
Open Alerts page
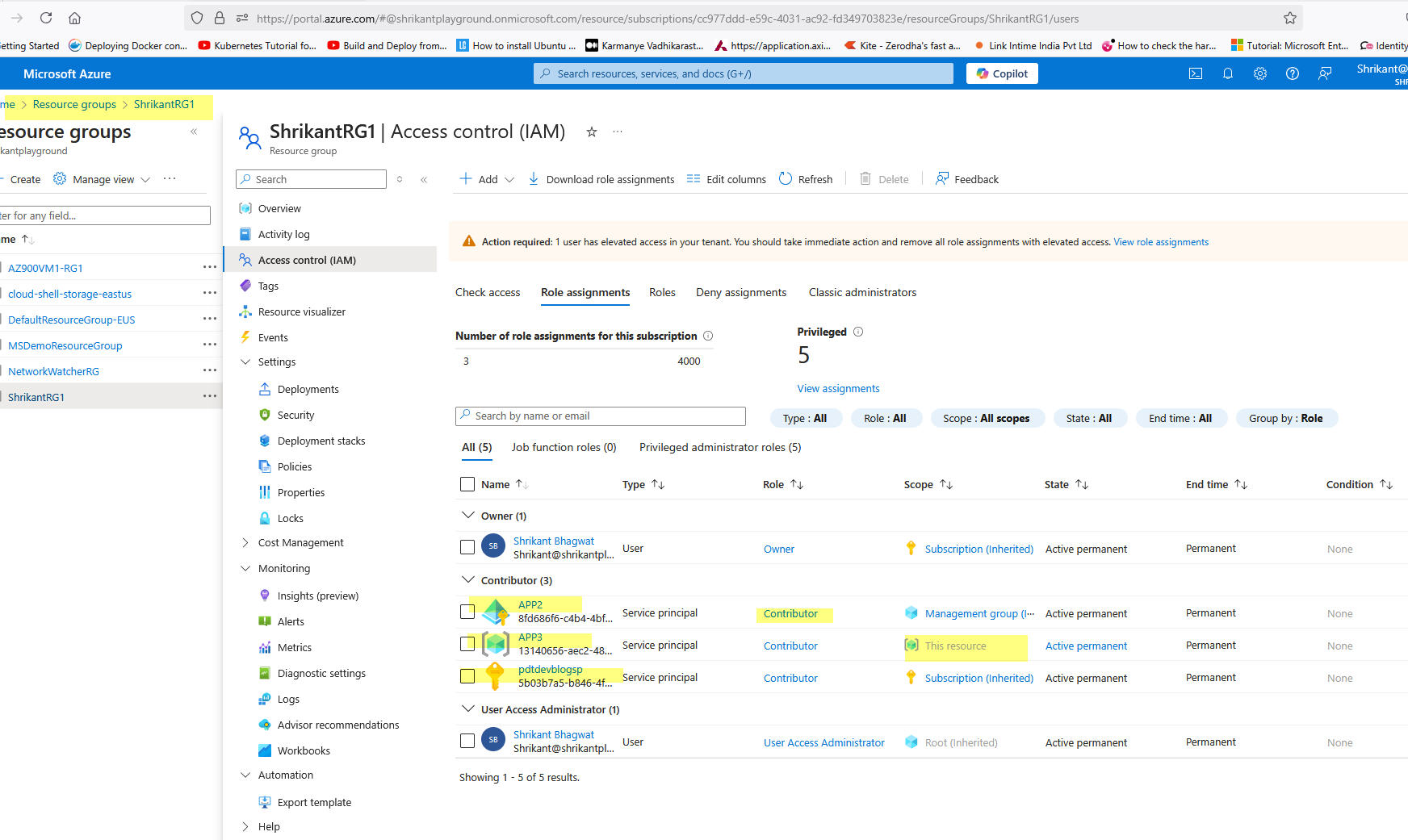[x=291, y=621]
